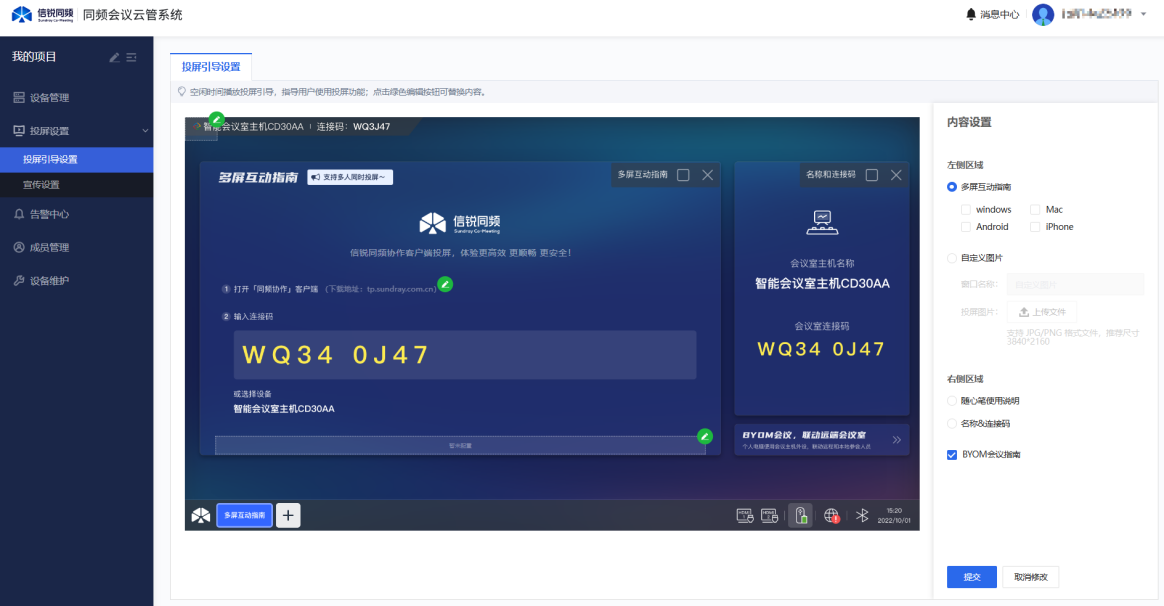Click green edit pencil beside download address

[x=445, y=284]
